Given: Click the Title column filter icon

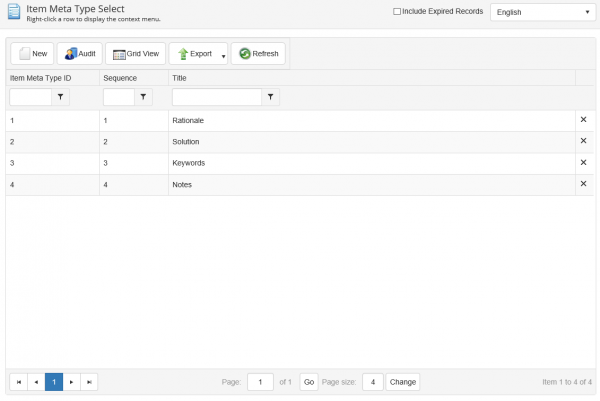Looking at the screenshot, I should pos(271,97).
